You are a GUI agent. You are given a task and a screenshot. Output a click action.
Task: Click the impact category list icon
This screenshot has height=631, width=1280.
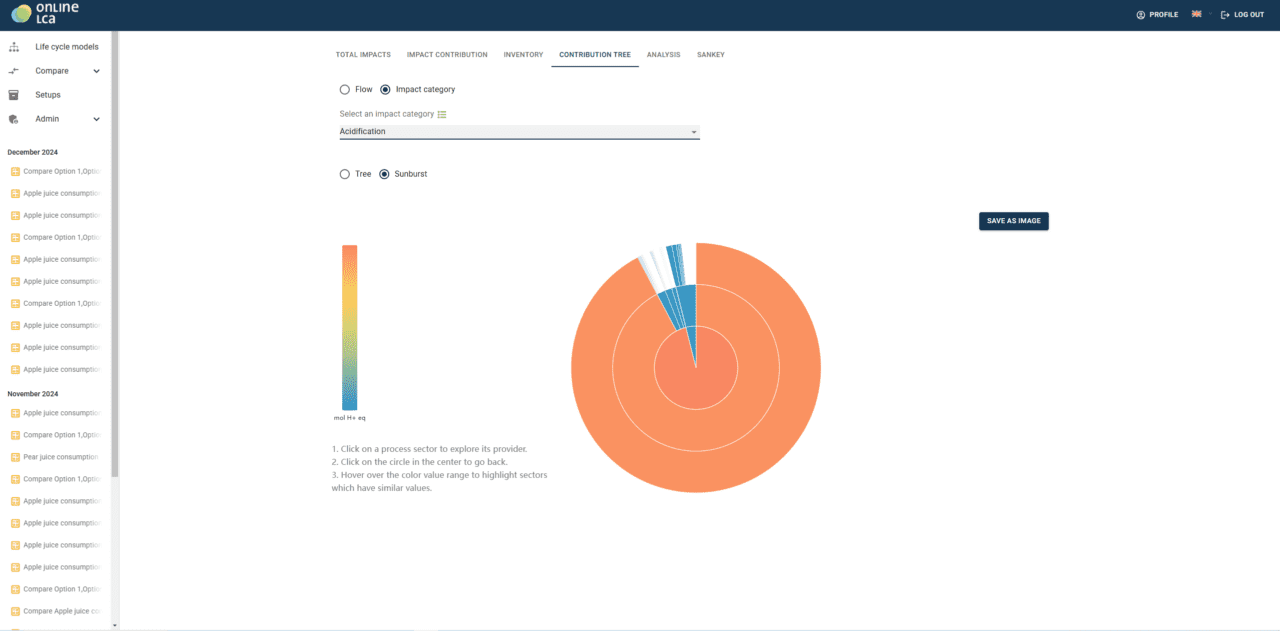click(442, 114)
